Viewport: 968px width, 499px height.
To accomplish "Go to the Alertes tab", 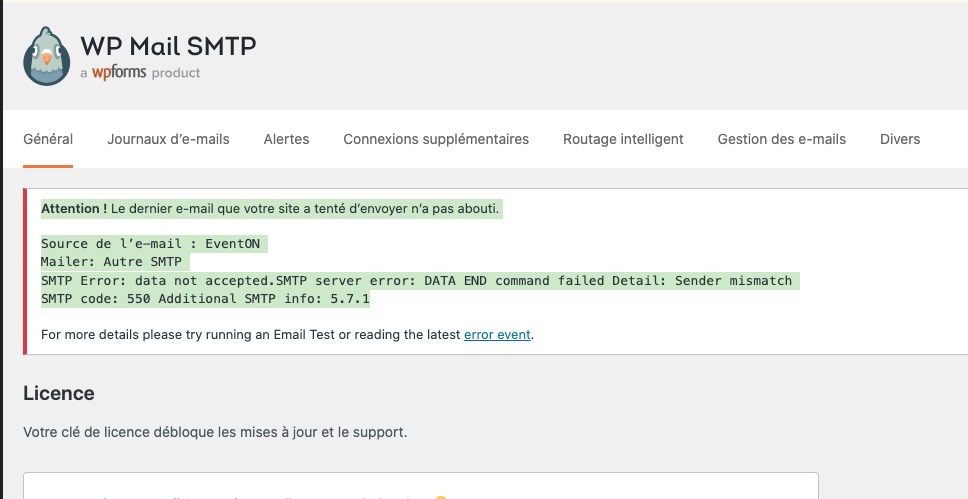I will click(286, 139).
